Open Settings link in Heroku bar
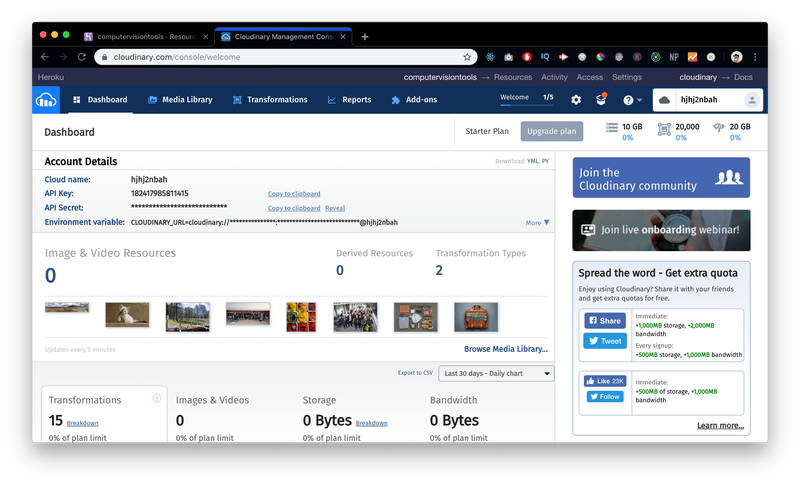The image size is (800, 485). 627,78
